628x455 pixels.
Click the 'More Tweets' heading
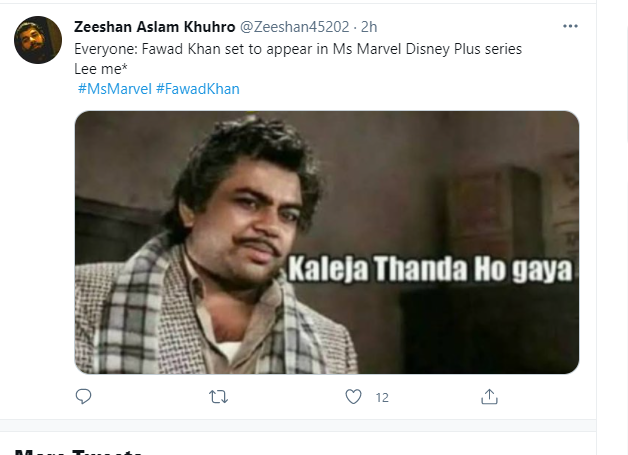point(78,451)
